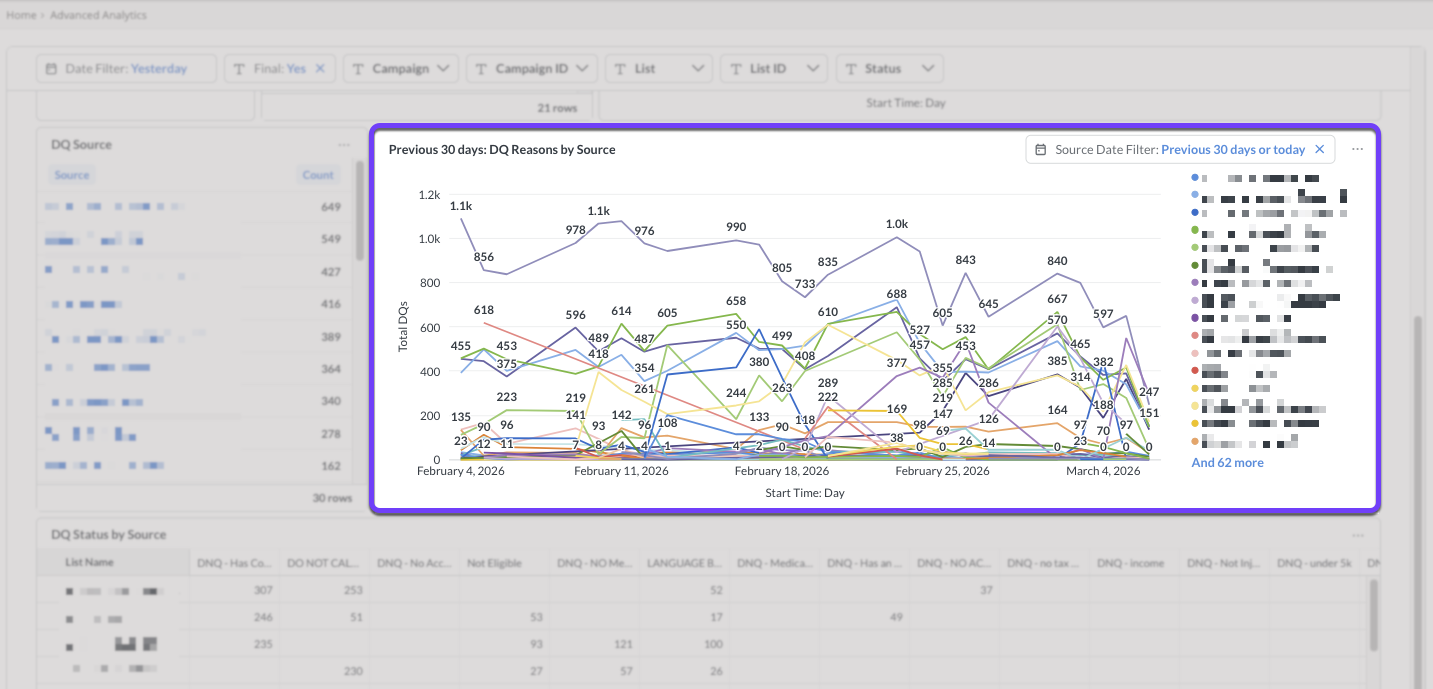Click calendar icon in Source Date Filter

(1041, 149)
